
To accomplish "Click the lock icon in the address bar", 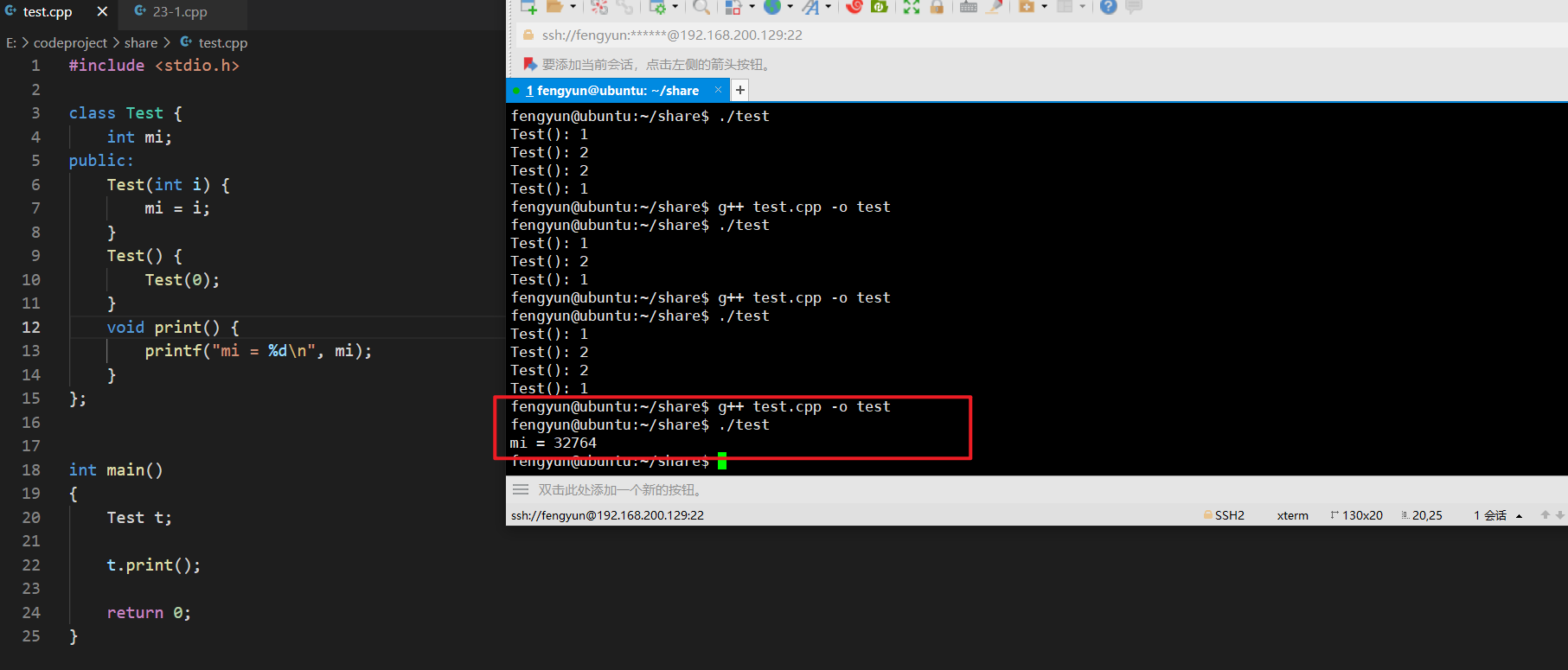I will pyautogui.click(x=528, y=35).
